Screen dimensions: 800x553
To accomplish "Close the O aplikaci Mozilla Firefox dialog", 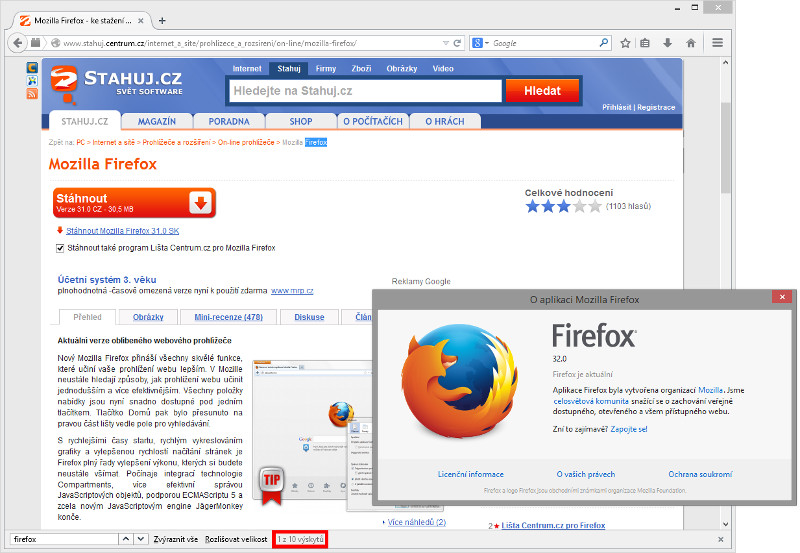I will pyautogui.click(x=782, y=297).
